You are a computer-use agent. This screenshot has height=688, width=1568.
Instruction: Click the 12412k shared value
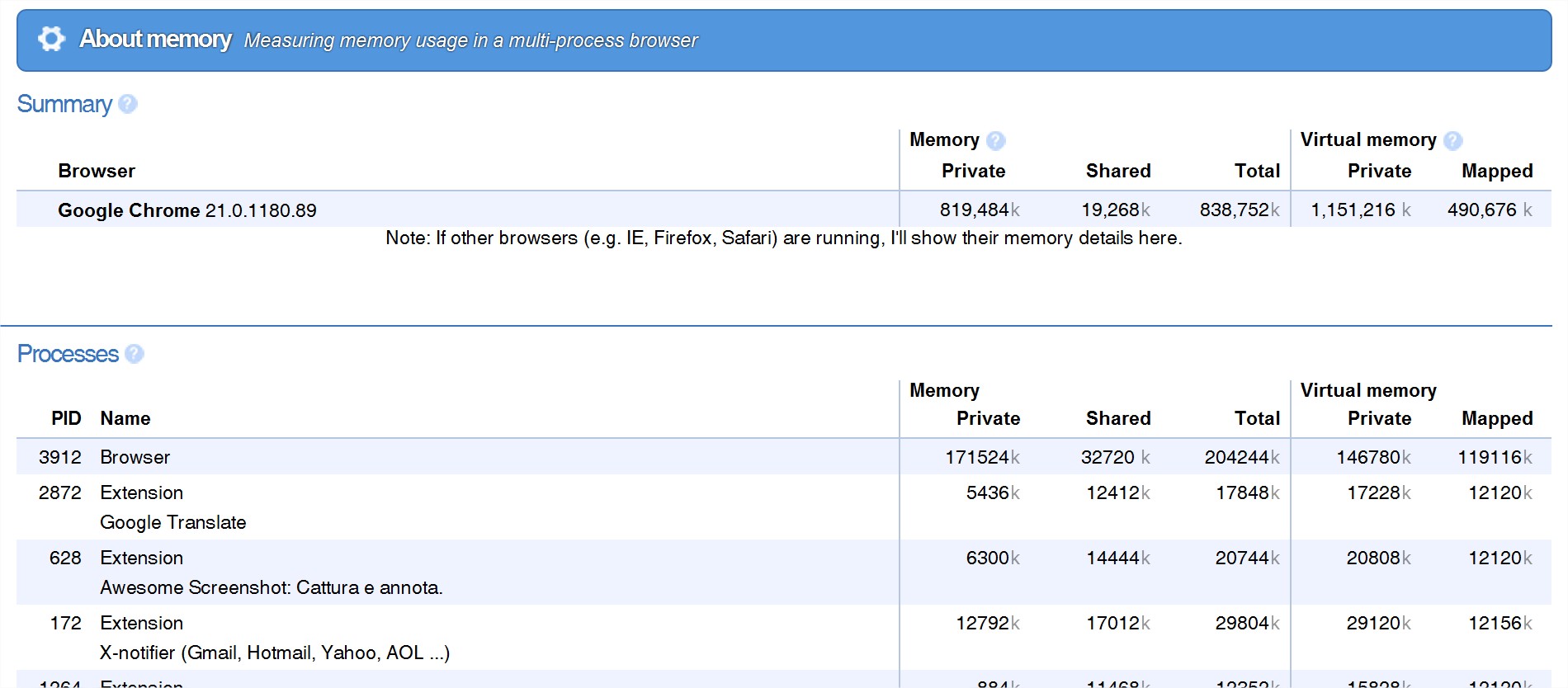[1118, 492]
